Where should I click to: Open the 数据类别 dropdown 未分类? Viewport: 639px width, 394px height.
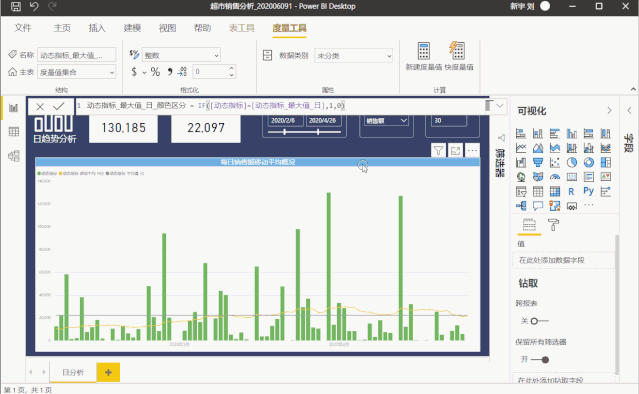353,55
